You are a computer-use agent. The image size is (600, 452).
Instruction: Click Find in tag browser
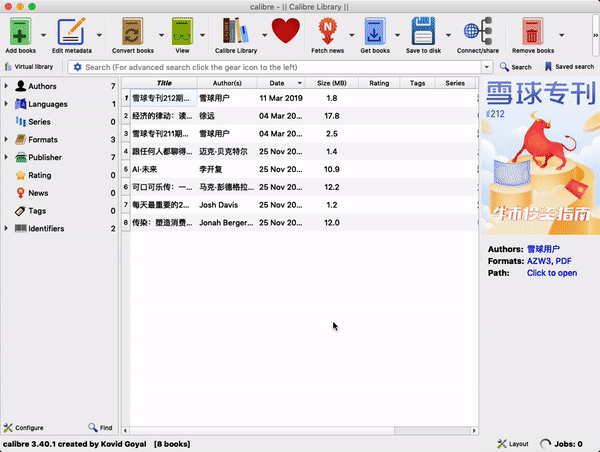(100, 428)
